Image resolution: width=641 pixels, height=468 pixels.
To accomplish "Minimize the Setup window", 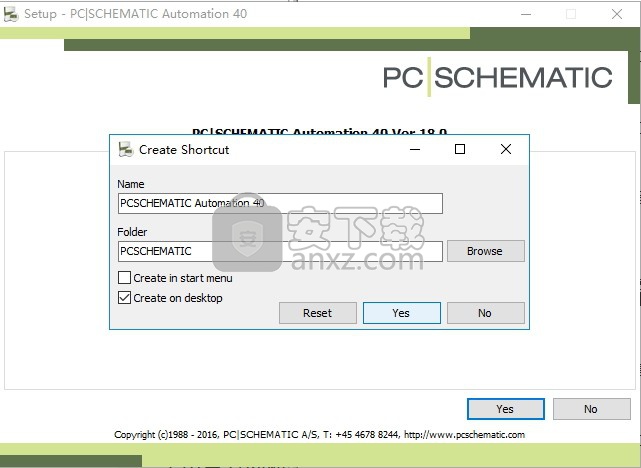I will (526, 14).
